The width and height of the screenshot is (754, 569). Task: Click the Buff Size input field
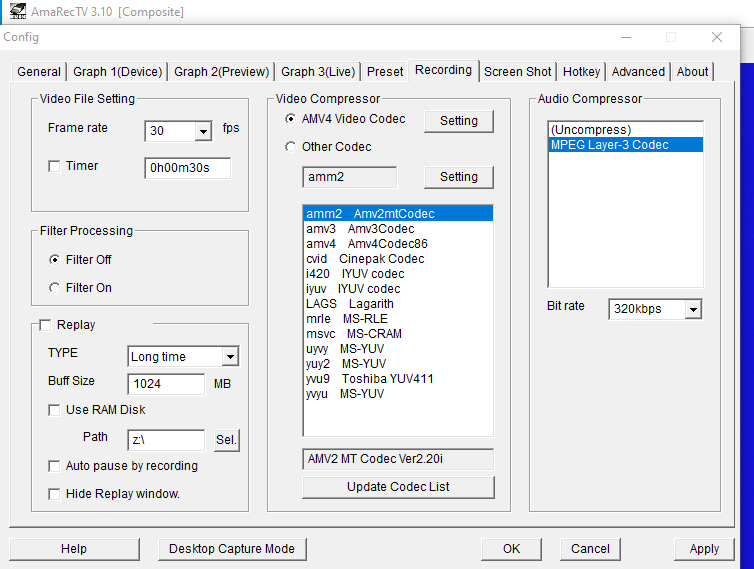tap(166, 384)
